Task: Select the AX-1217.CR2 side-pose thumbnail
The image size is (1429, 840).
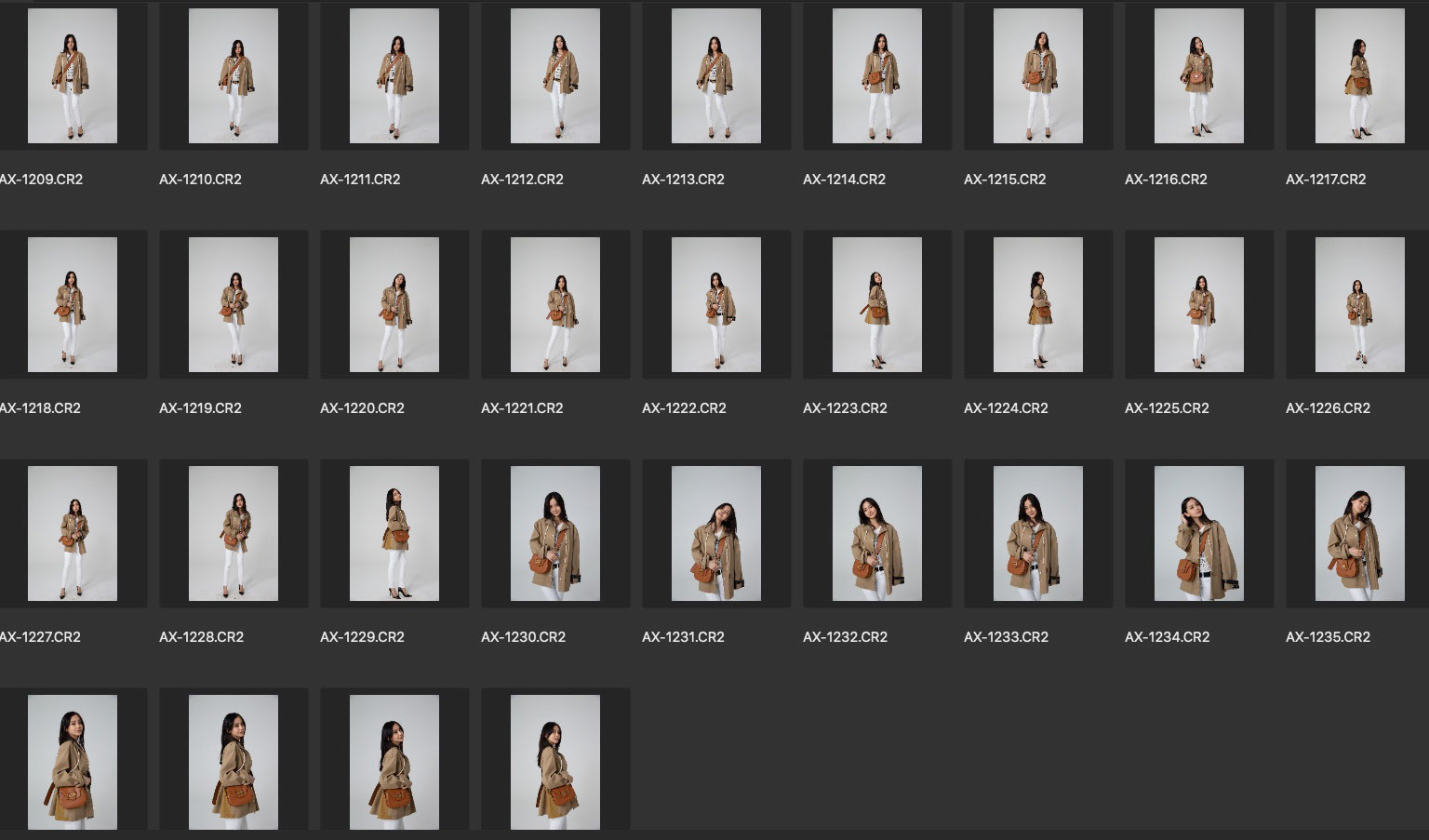Action: point(1359,76)
